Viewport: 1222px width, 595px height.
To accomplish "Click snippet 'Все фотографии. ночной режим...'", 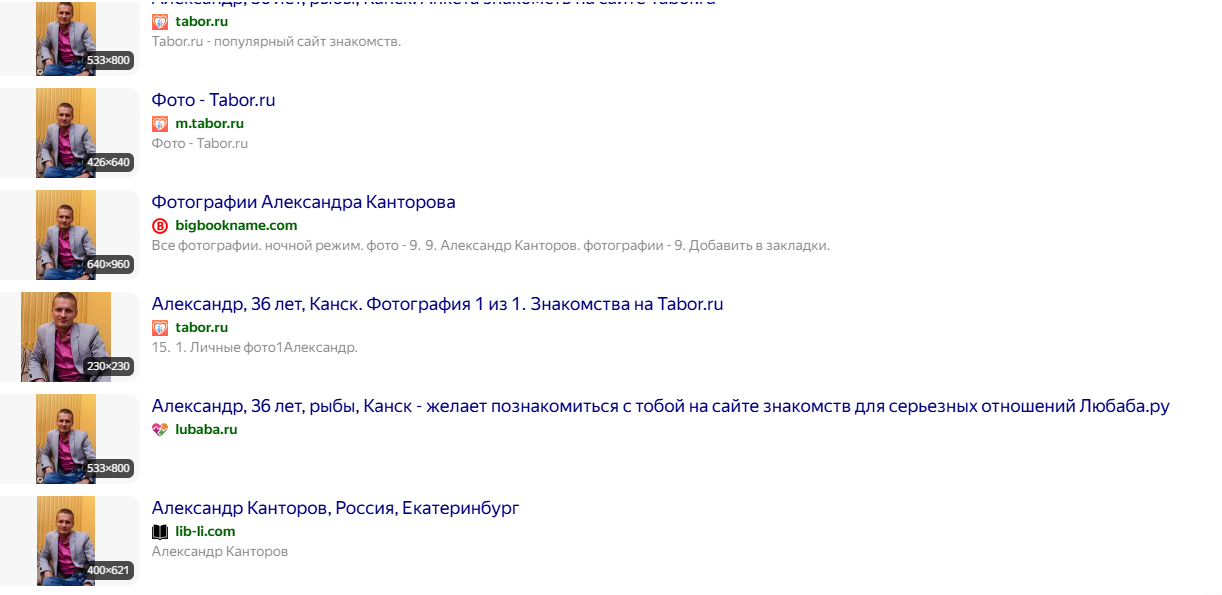I will tap(491, 246).
